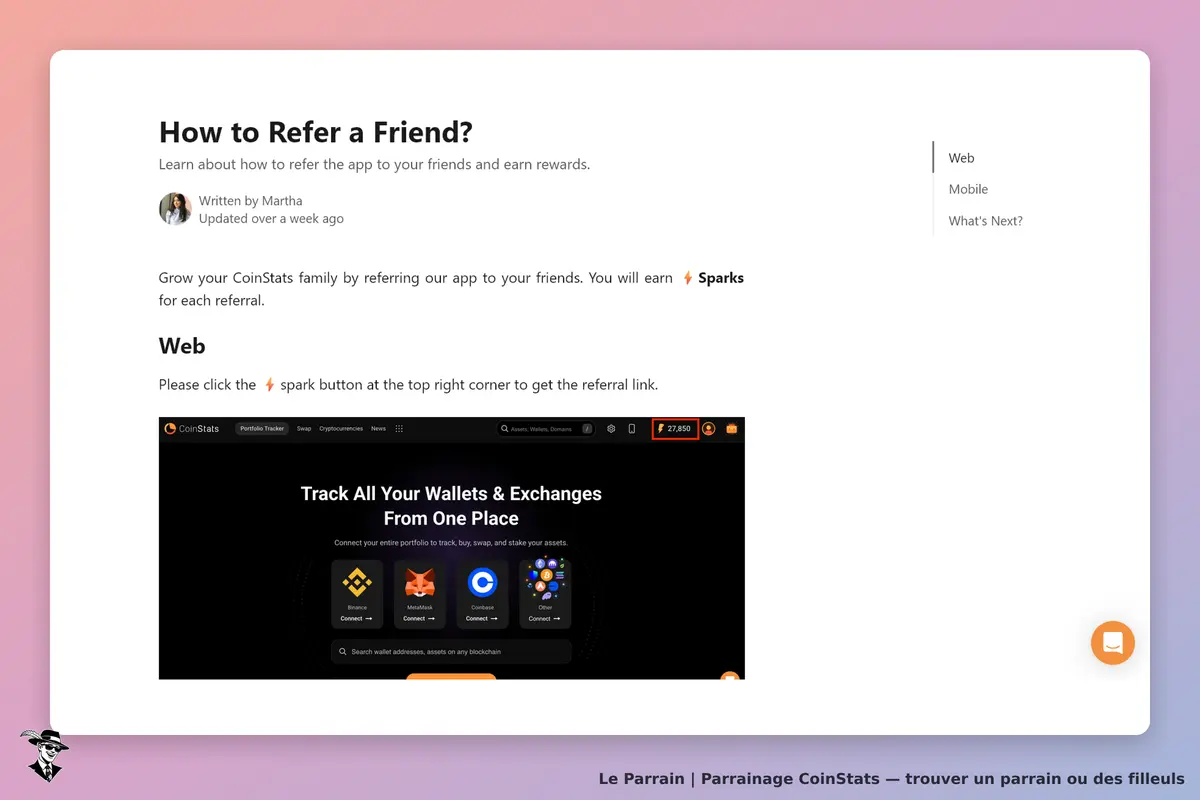
Task: Click the spark icon in Web instructions
Action: [x=268, y=385]
